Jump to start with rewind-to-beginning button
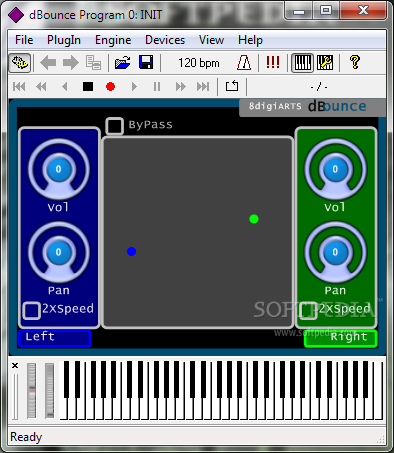Image resolution: width=394 pixels, height=453 pixels. point(19,87)
